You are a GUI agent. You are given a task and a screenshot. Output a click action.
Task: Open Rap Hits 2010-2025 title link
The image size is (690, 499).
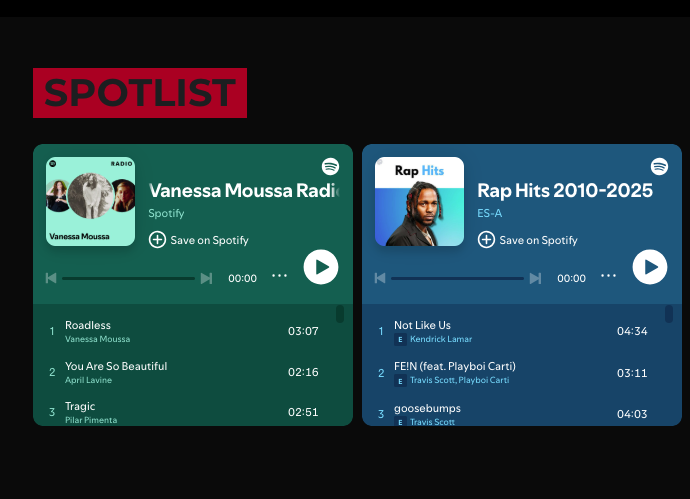tap(565, 191)
